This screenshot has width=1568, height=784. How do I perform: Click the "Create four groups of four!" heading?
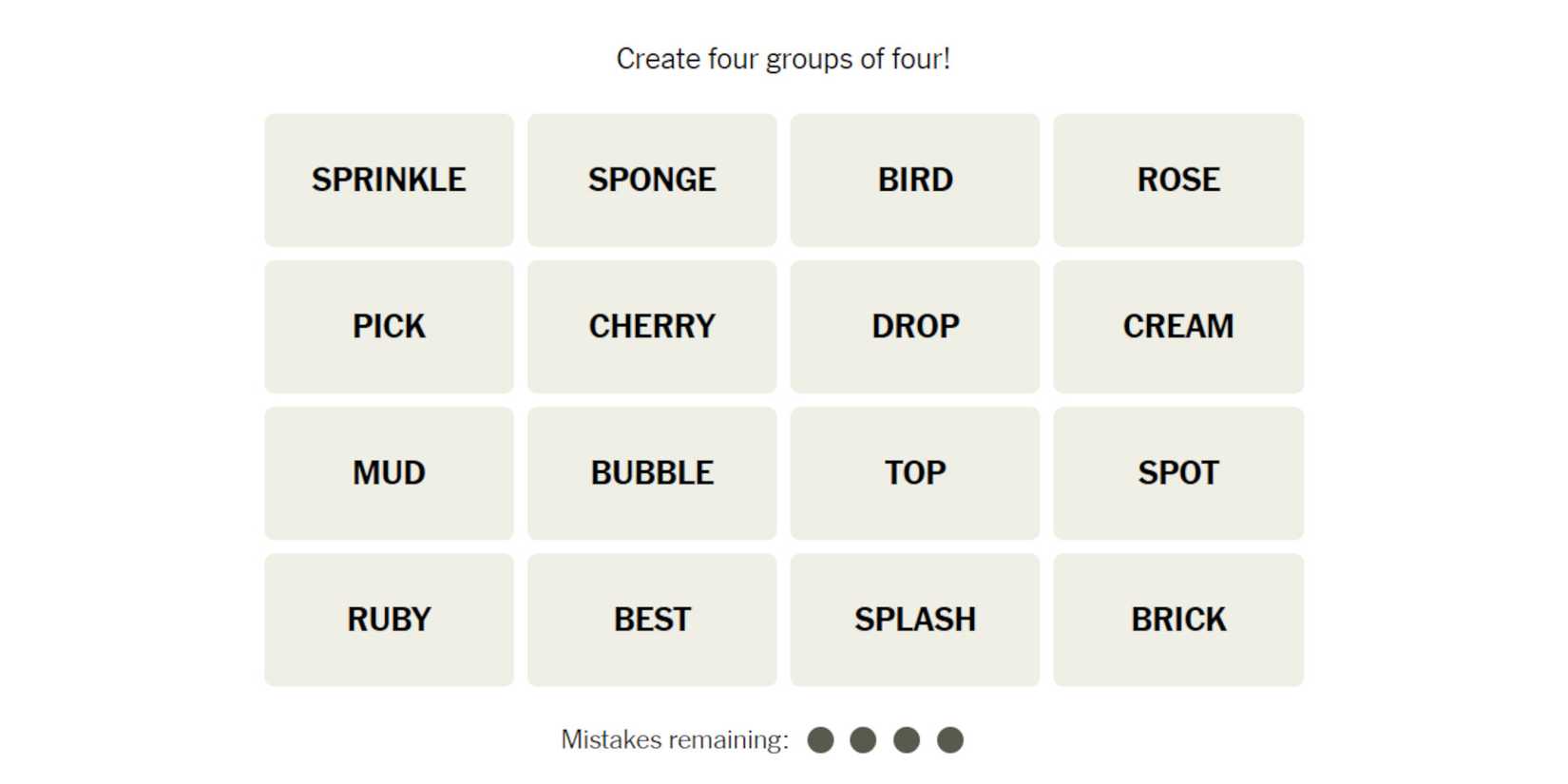click(783, 59)
